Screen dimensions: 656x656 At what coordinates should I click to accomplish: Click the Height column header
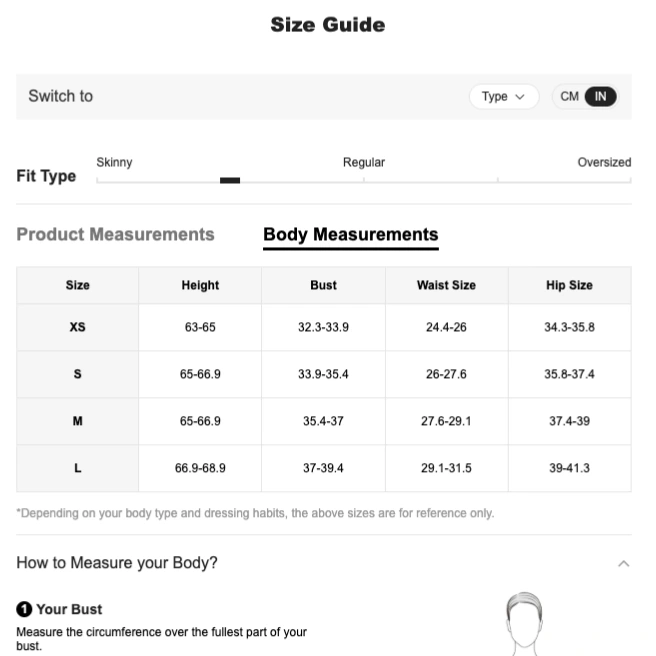point(200,285)
